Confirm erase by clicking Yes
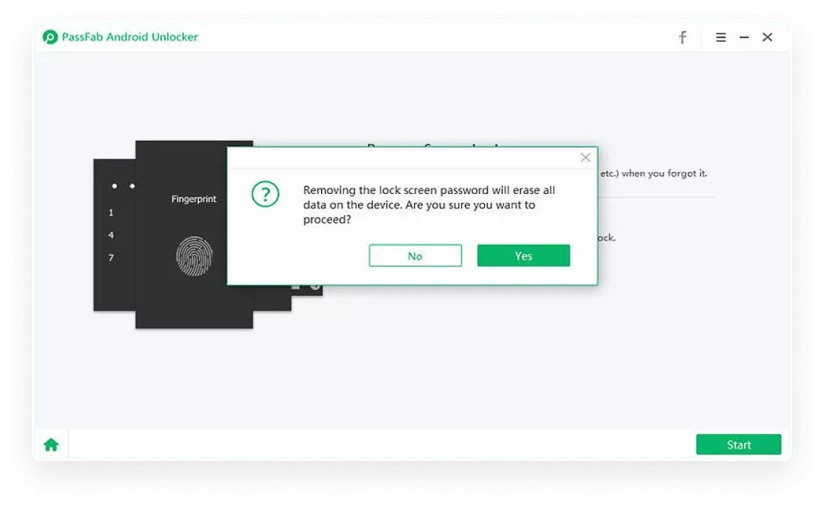This screenshot has height=505, width=824. 523,255
